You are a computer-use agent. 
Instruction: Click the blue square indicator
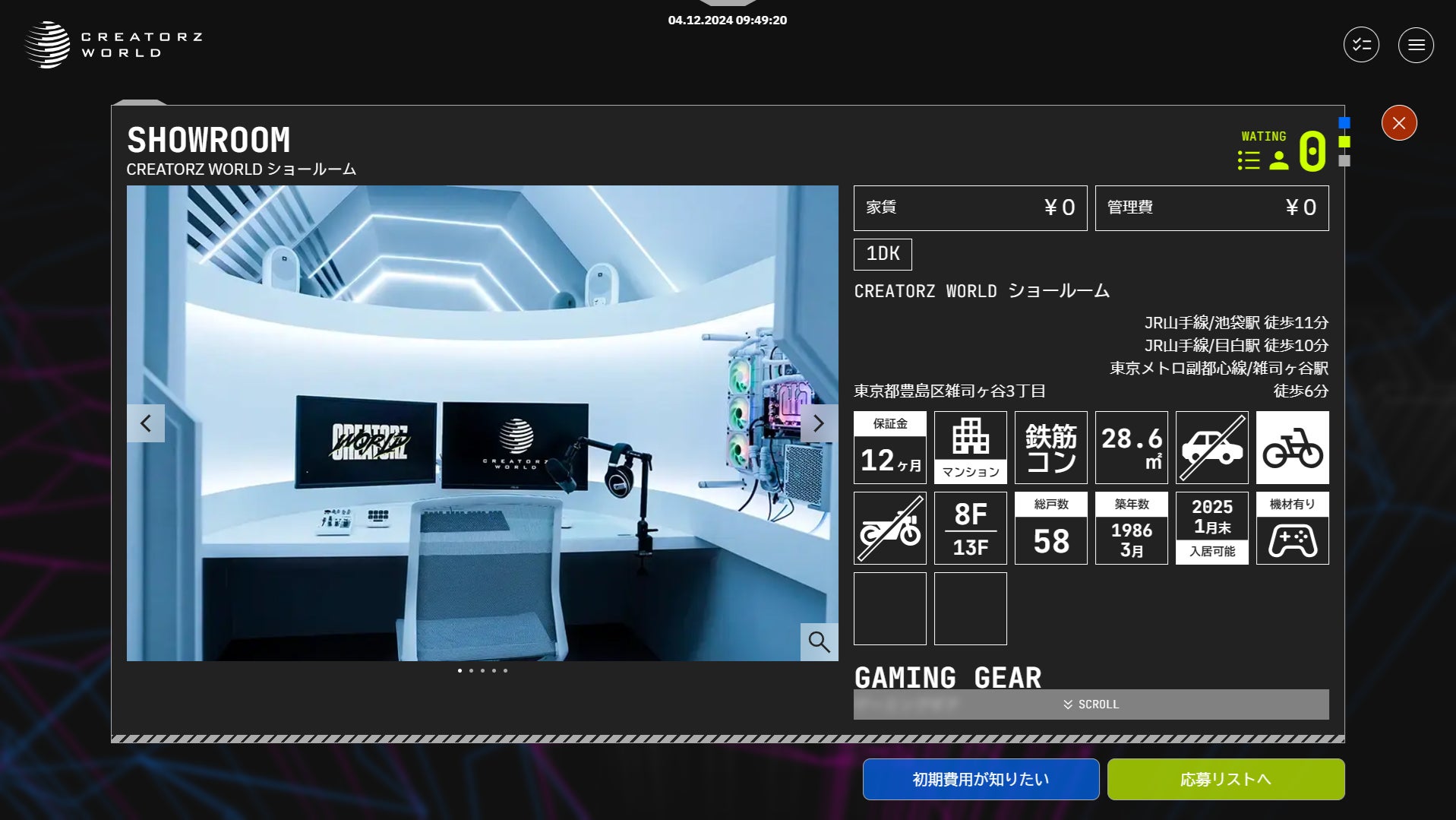click(x=1344, y=122)
